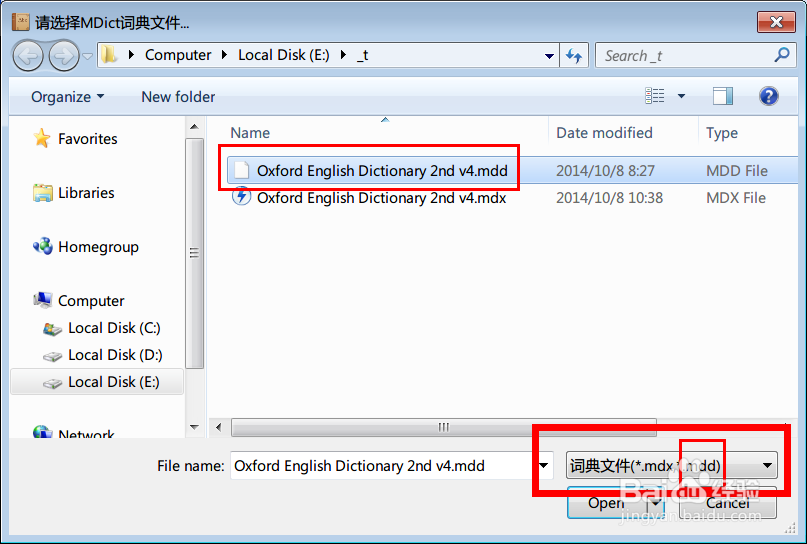
Task: Click the Libraries folder icon
Action: tap(42, 192)
